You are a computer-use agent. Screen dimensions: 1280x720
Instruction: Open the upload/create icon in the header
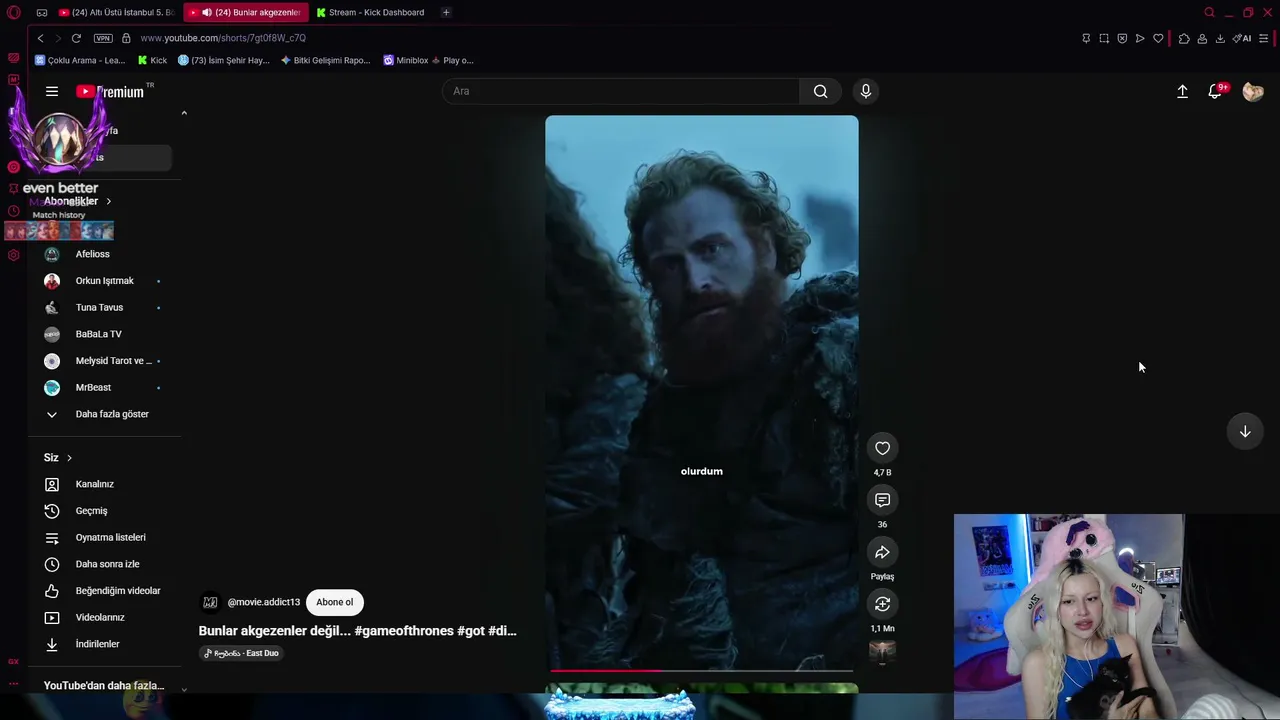(1182, 91)
